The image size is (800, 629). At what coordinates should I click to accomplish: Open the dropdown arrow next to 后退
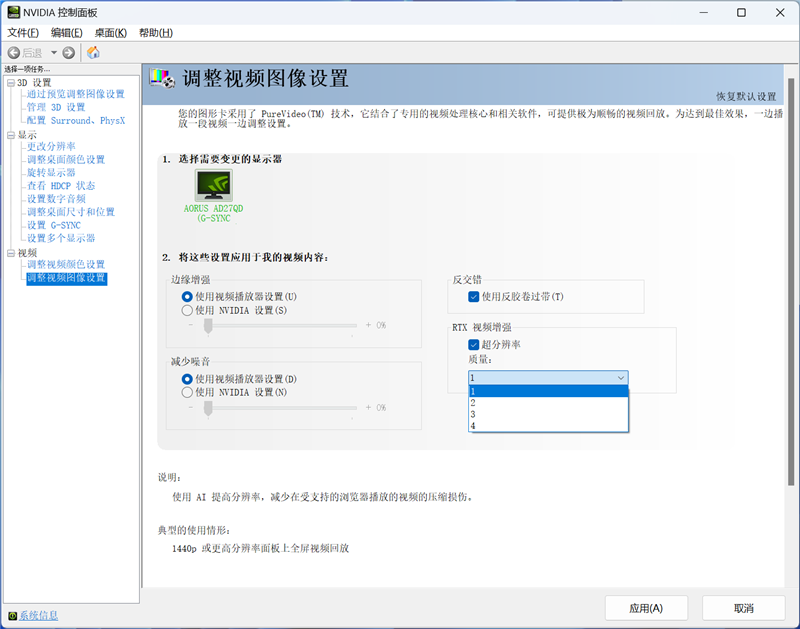53,52
